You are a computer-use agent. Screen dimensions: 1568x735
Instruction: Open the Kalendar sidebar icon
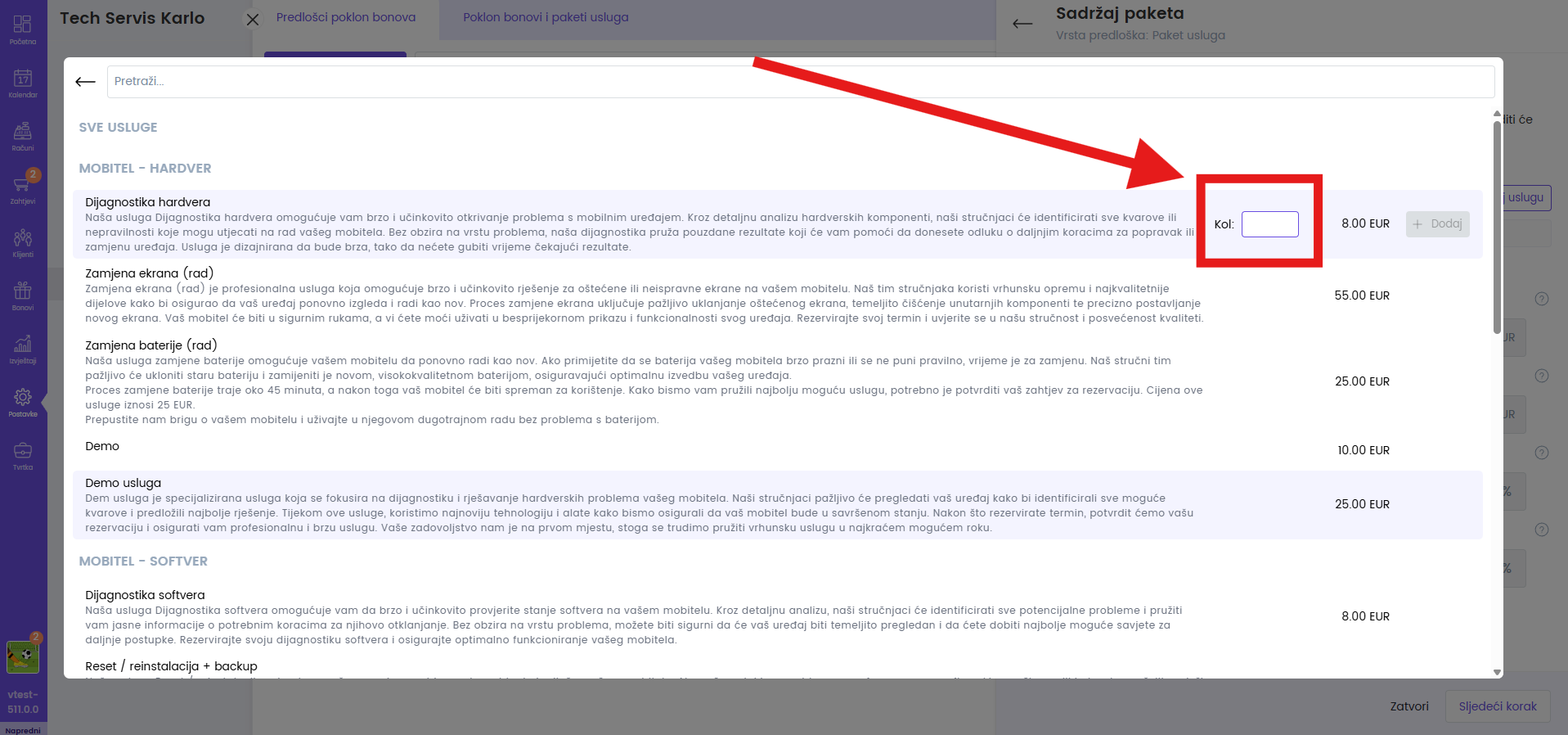[x=23, y=83]
